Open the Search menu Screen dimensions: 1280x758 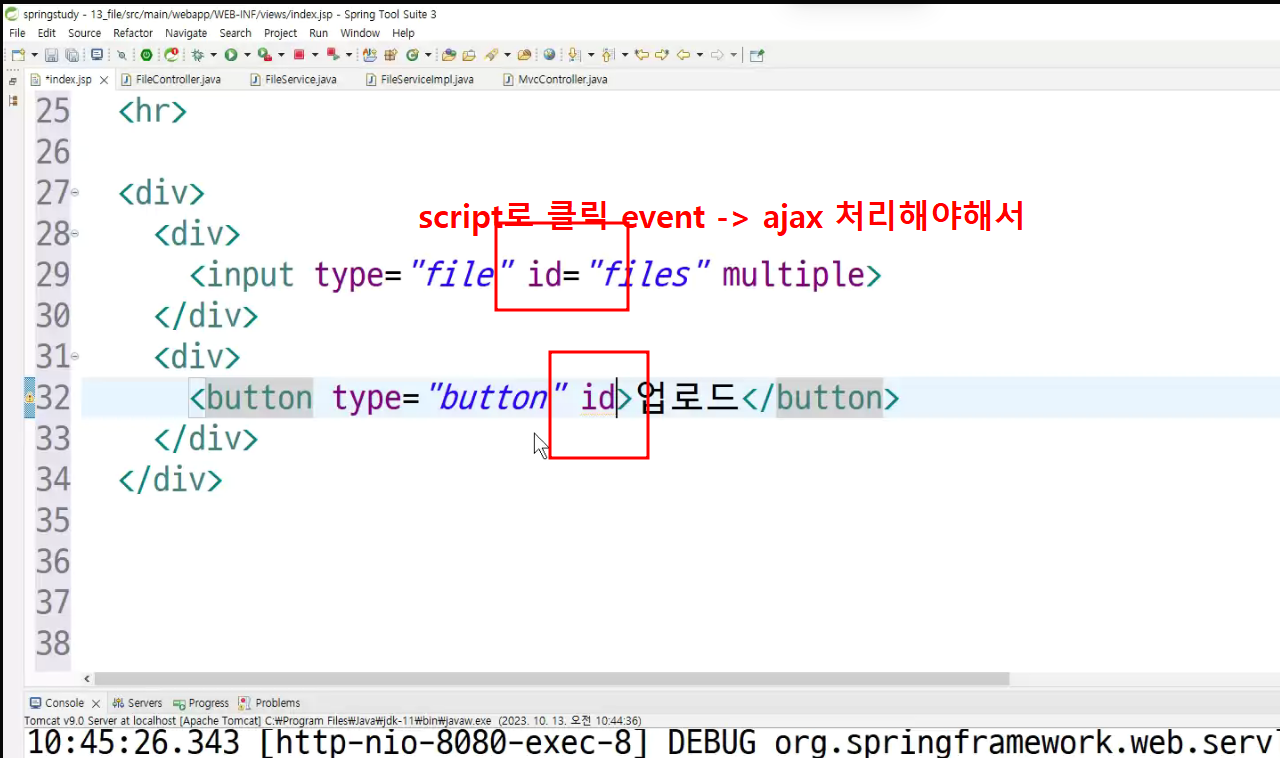[x=235, y=33]
